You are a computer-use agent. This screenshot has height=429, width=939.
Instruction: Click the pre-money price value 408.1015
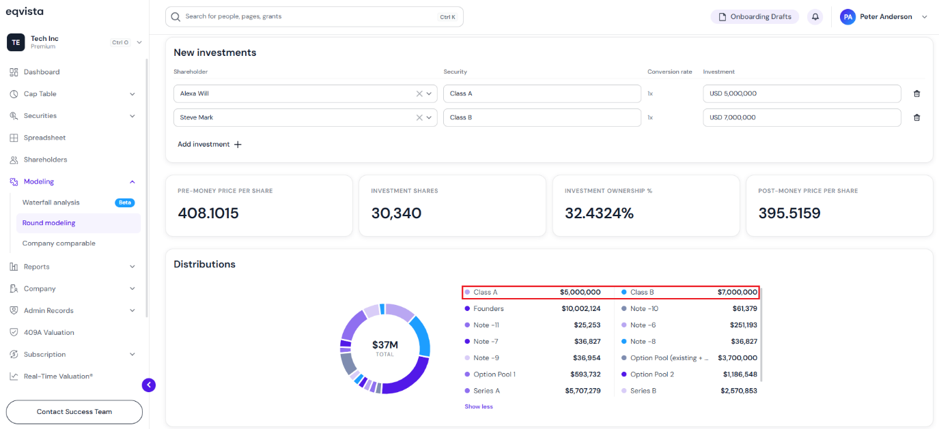[208, 213]
